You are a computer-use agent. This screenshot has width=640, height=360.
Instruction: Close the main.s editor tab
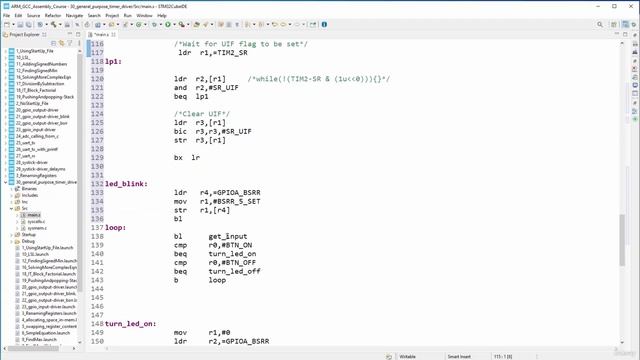click(x=113, y=35)
